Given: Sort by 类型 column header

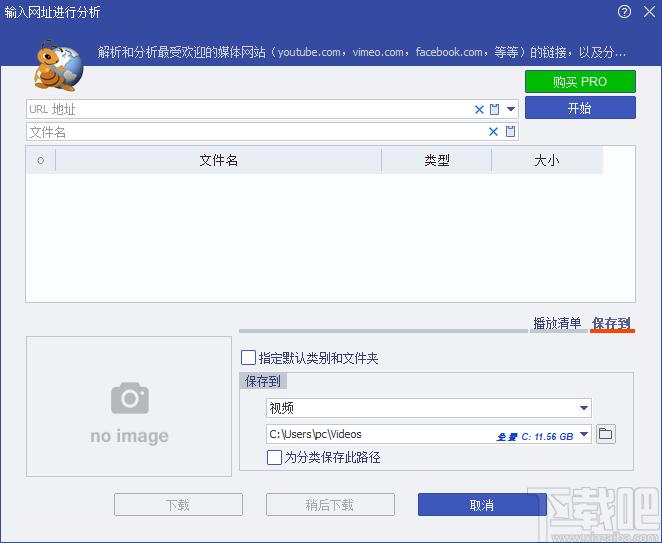Looking at the screenshot, I should click(x=437, y=160).
